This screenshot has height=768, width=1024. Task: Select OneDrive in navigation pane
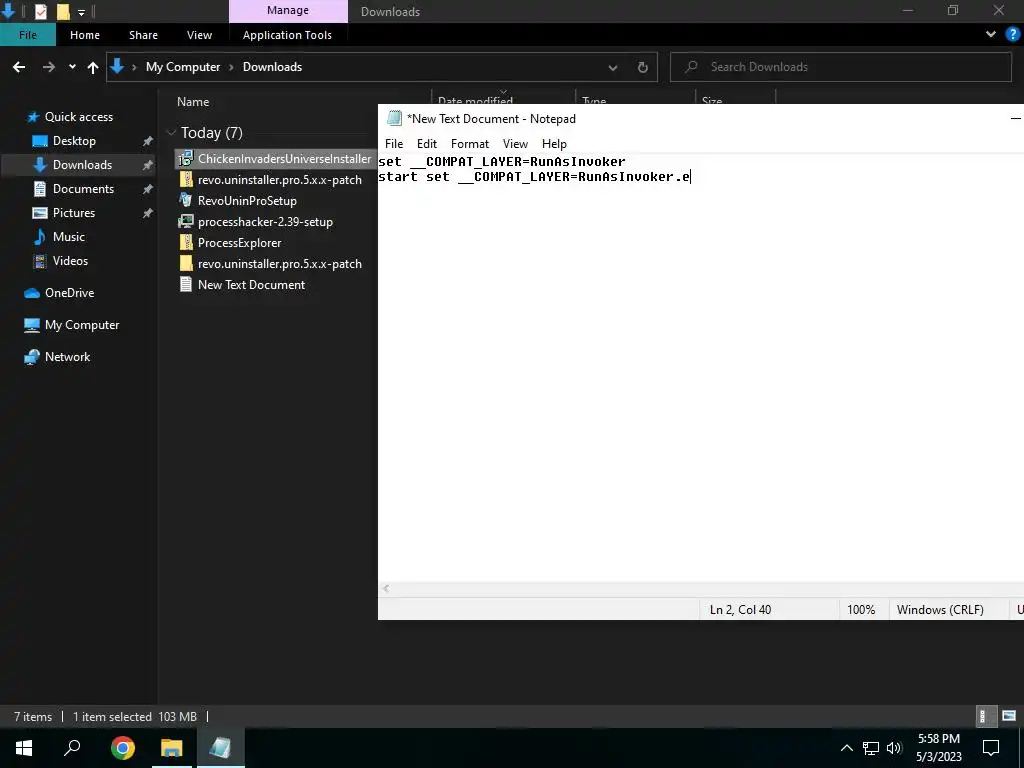pyautogui.click(x=69, y=293)
